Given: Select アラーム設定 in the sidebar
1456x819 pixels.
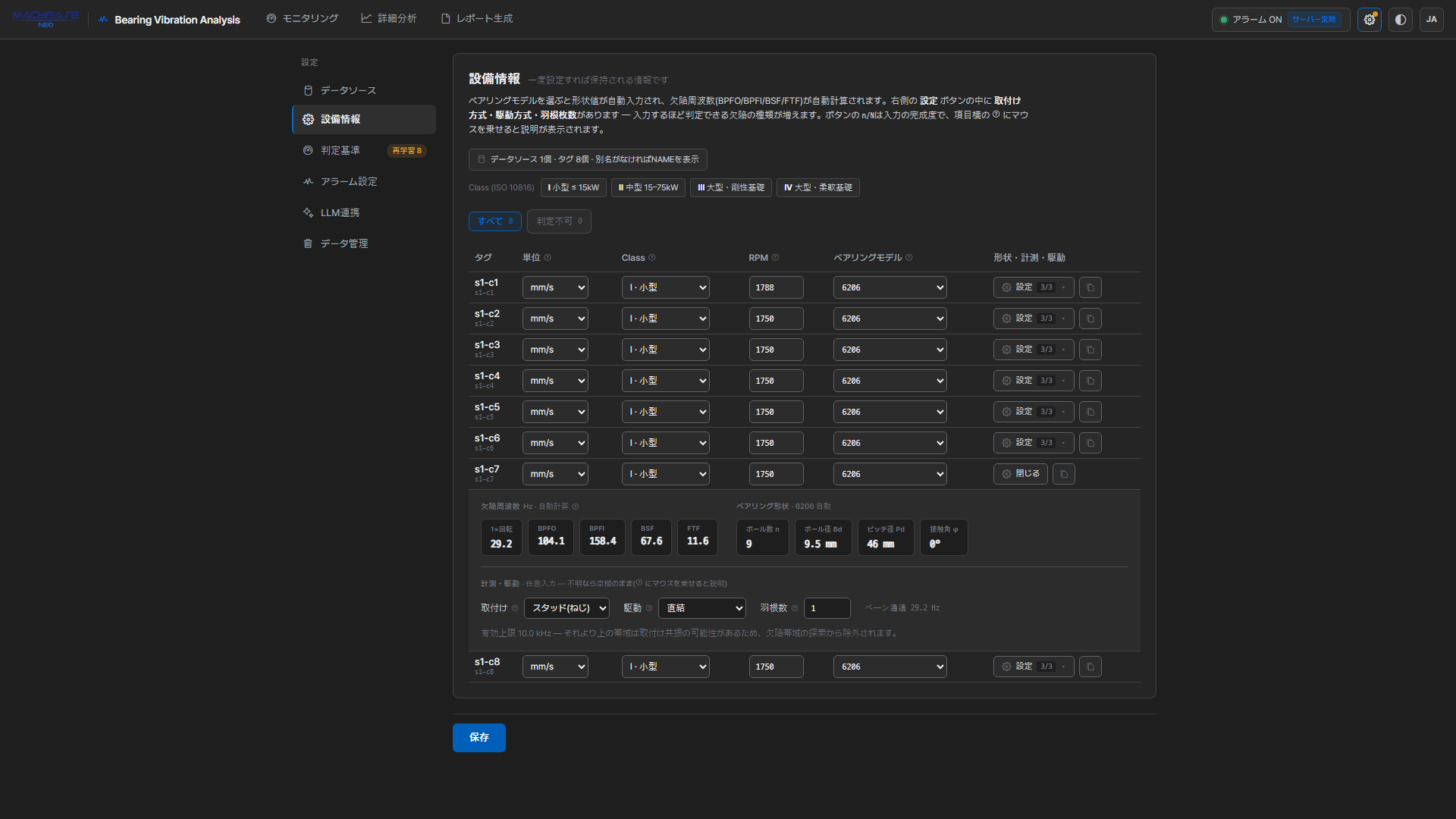Looking at the screenshot, I should tap(364, 181).
